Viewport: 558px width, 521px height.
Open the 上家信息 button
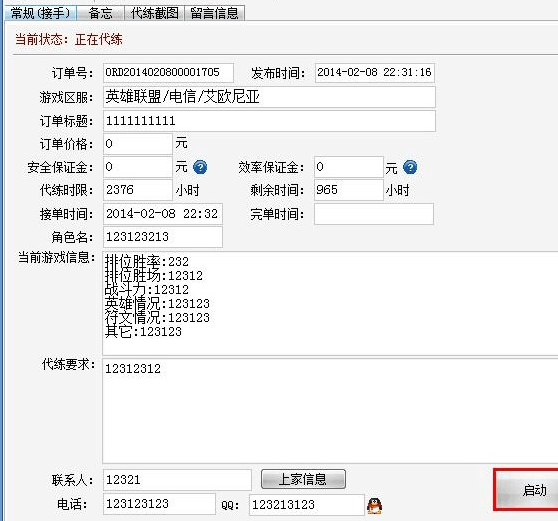(303, 479)
